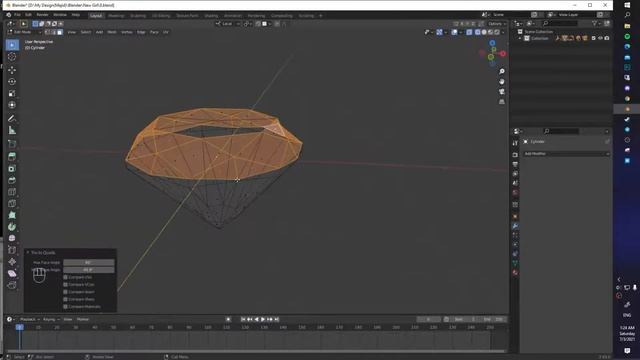
Task: Add a new workspace with plus button
Action: coord(320,16)
